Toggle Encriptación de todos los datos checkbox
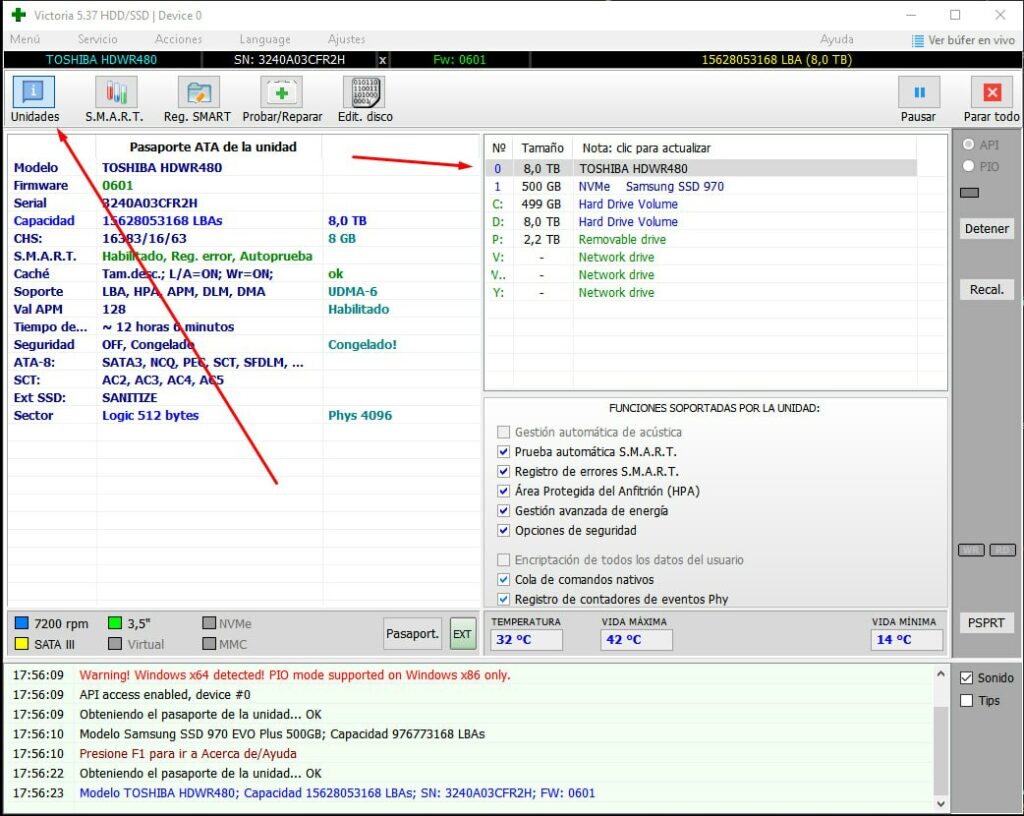The width and height of the screenshot is (1024, 816). click(503, 560)
